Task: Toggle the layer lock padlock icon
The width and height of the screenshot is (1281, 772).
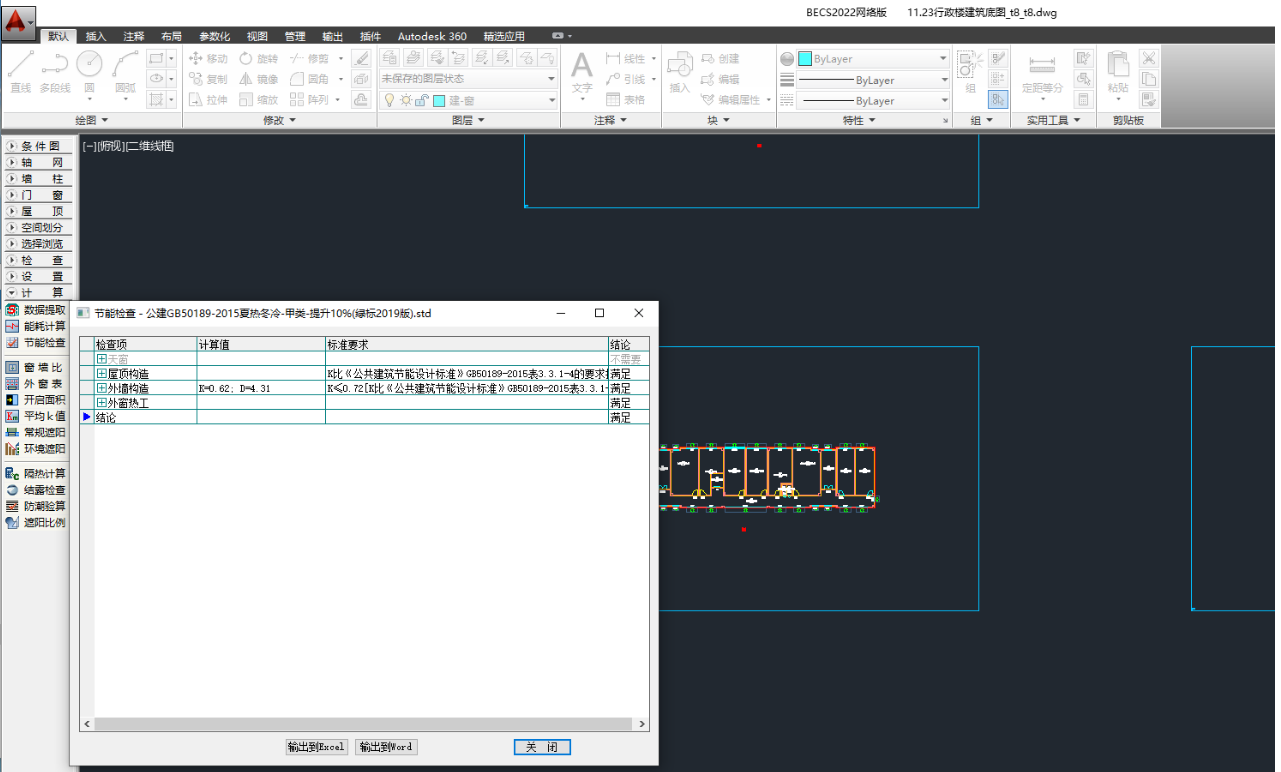Action: pos(421,100)
